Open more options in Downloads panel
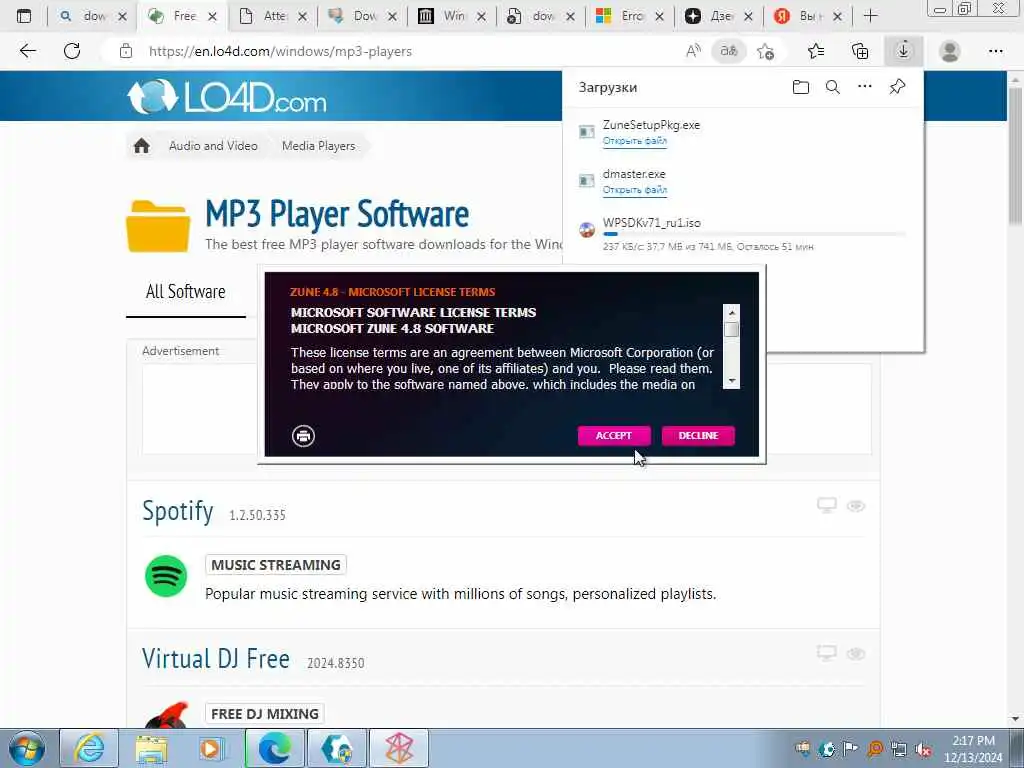The height and width of the screenshot is (768, 1024). coord(865,86)
